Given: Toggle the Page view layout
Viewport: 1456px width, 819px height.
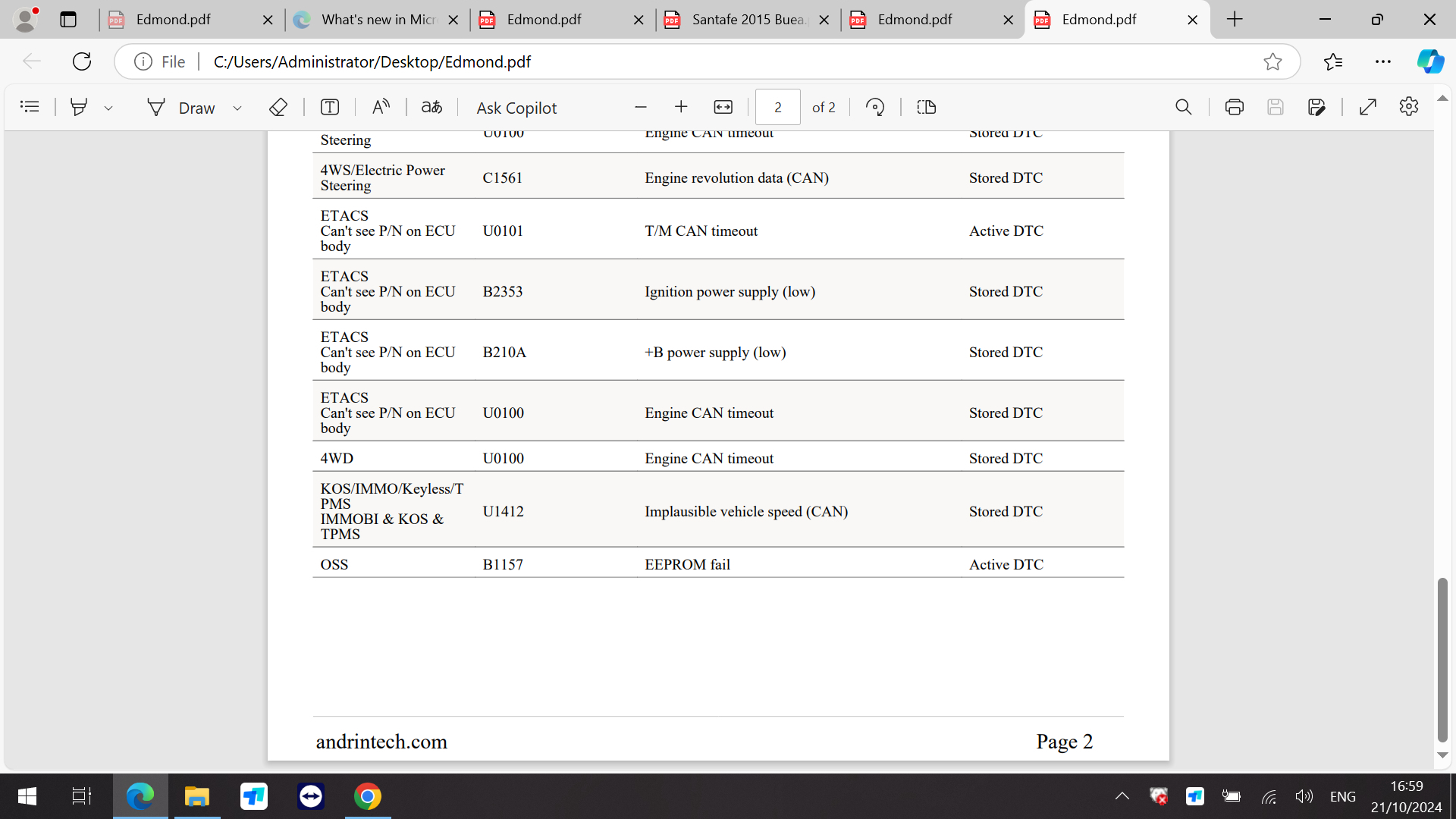Looking at the screenshot, I should coord(926,107).
